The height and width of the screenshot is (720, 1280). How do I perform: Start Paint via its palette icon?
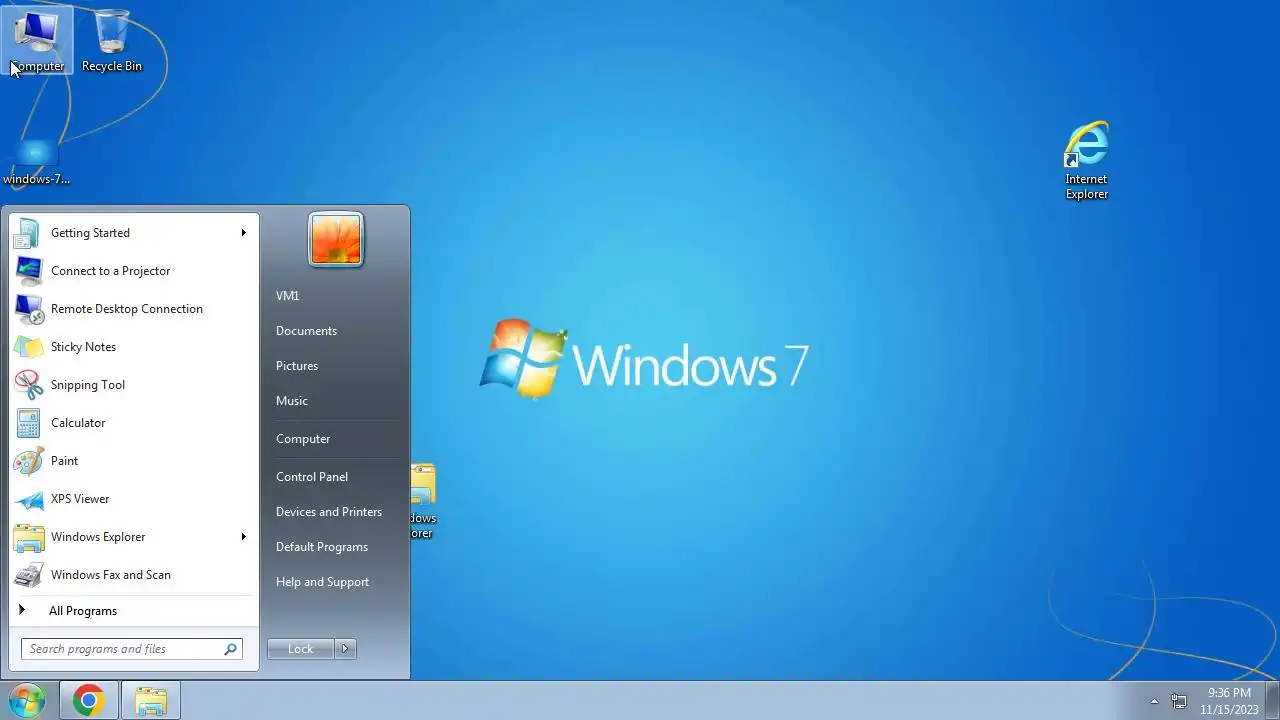pyautogui.click(x=28, y=461)
